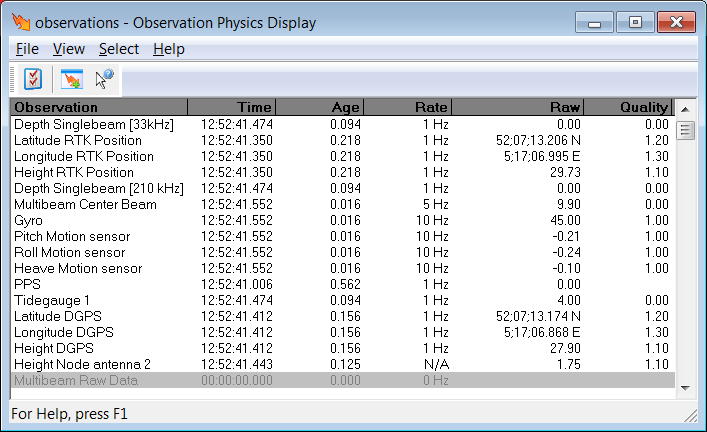Open the File menu
The image size is (707, 432).
click(x=27, y=49)
